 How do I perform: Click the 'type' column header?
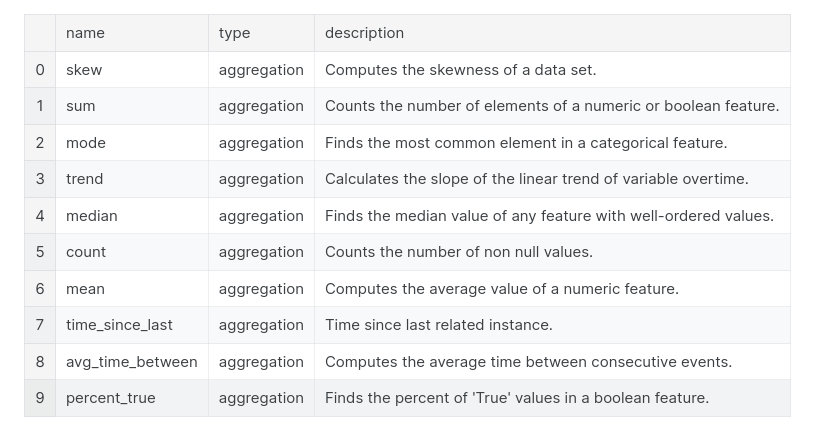234,33
